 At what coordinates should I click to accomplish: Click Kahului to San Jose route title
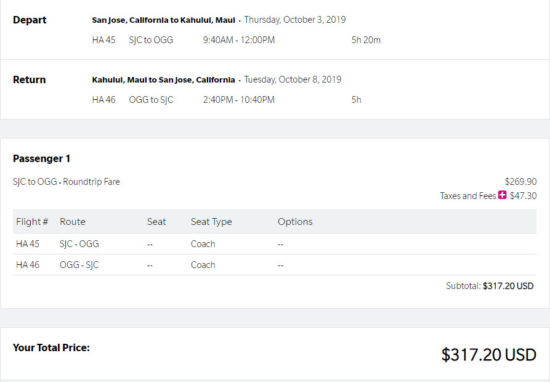coord(163,80)
